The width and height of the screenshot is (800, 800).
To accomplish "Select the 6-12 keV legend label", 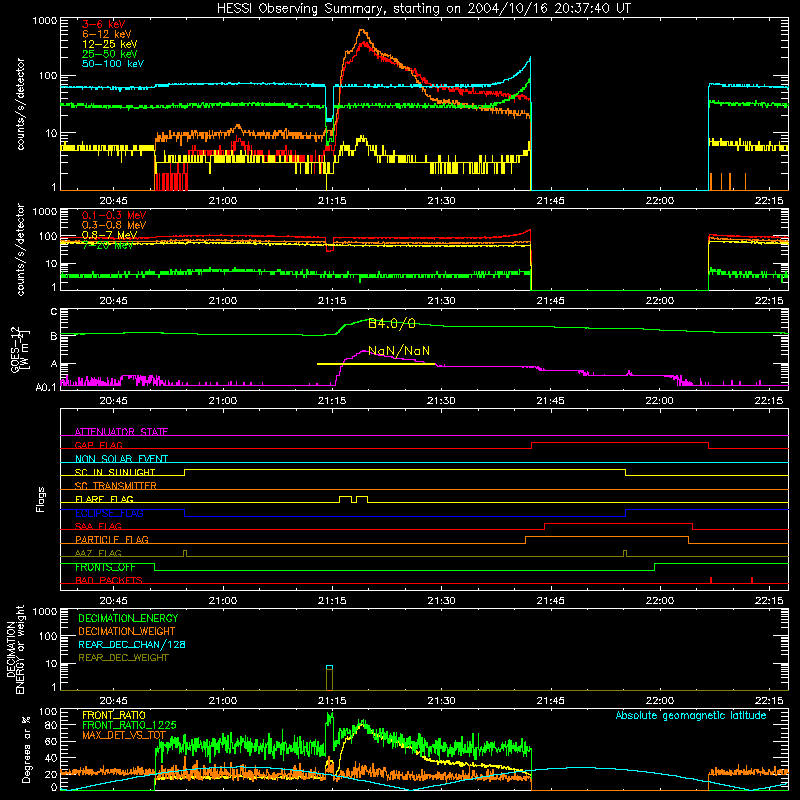I will click(x=107, y=34).
